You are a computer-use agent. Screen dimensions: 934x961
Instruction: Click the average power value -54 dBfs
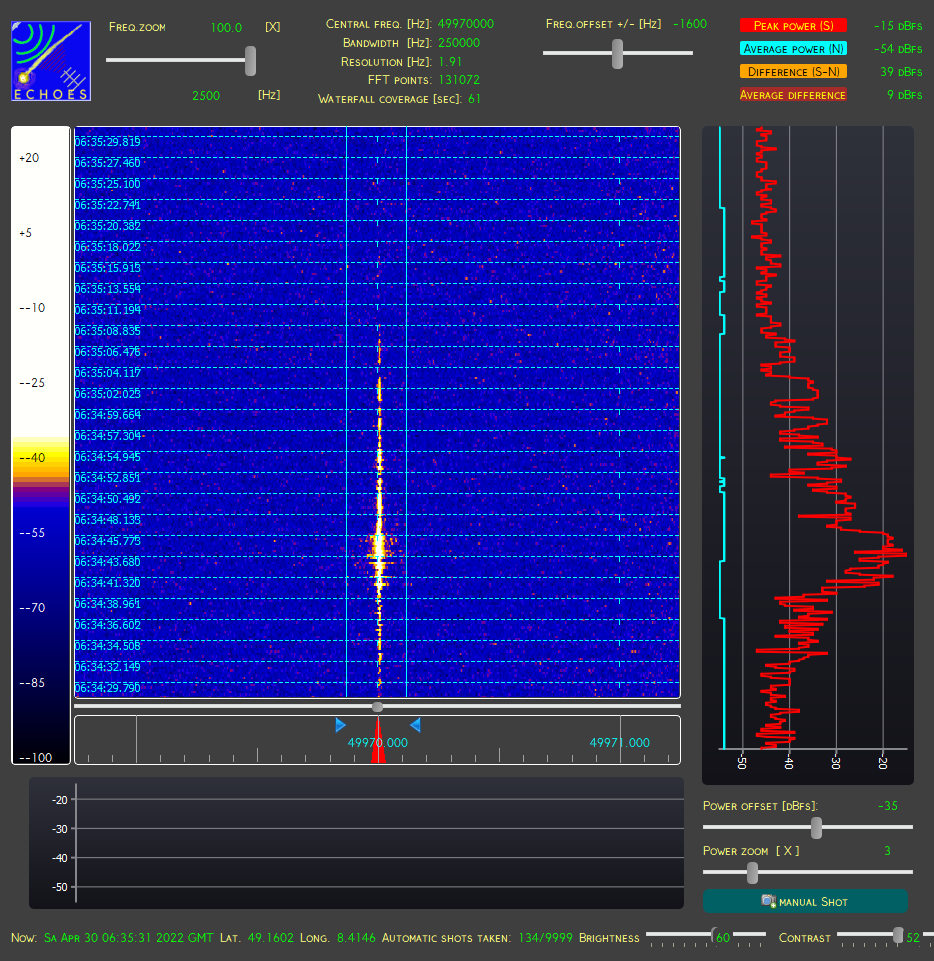click(x=898, y=48)
